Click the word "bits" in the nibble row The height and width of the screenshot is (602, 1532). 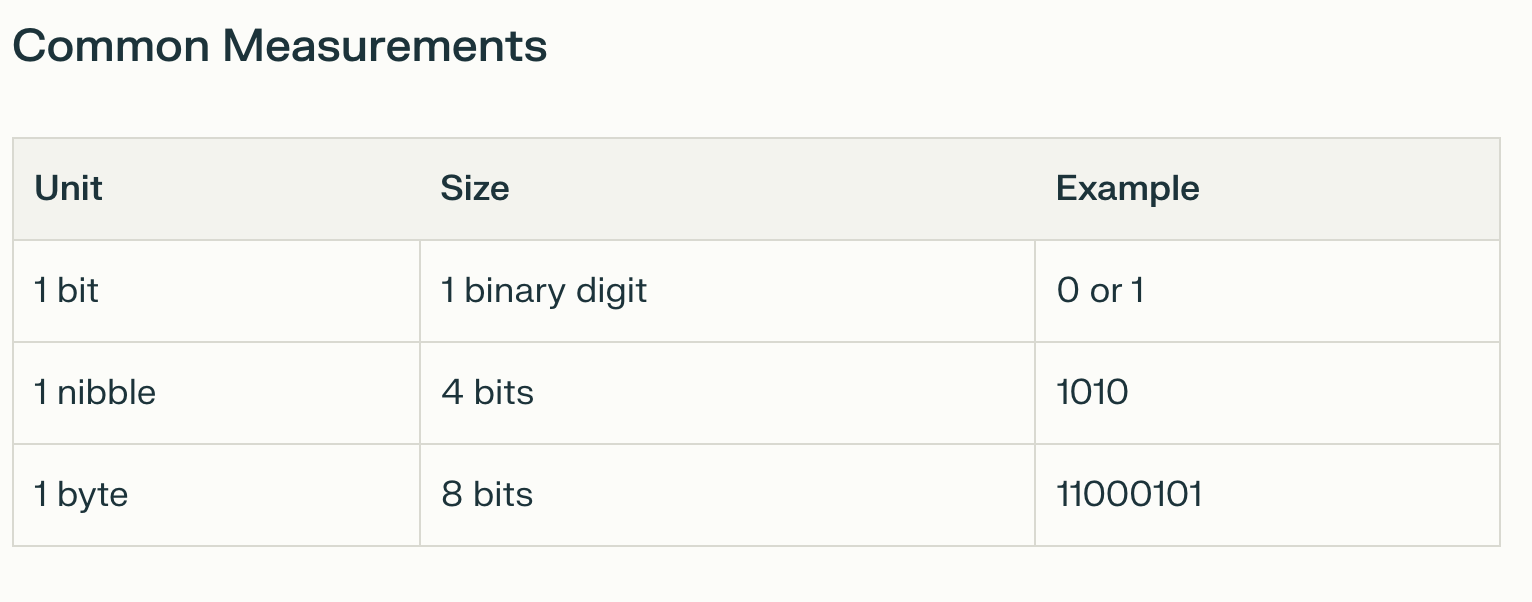tap(503, 392)
